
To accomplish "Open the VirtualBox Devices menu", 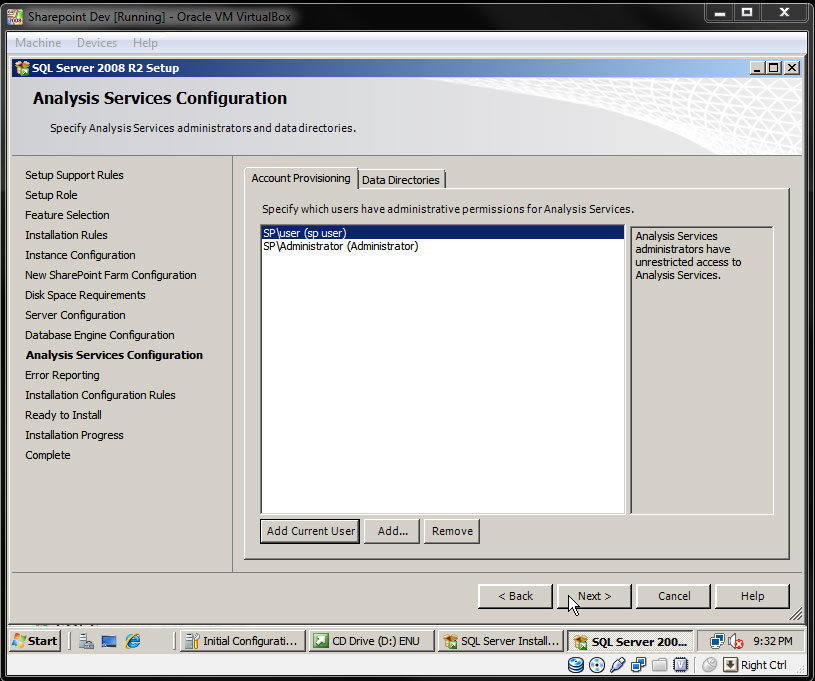I will (x=97, y=43).
